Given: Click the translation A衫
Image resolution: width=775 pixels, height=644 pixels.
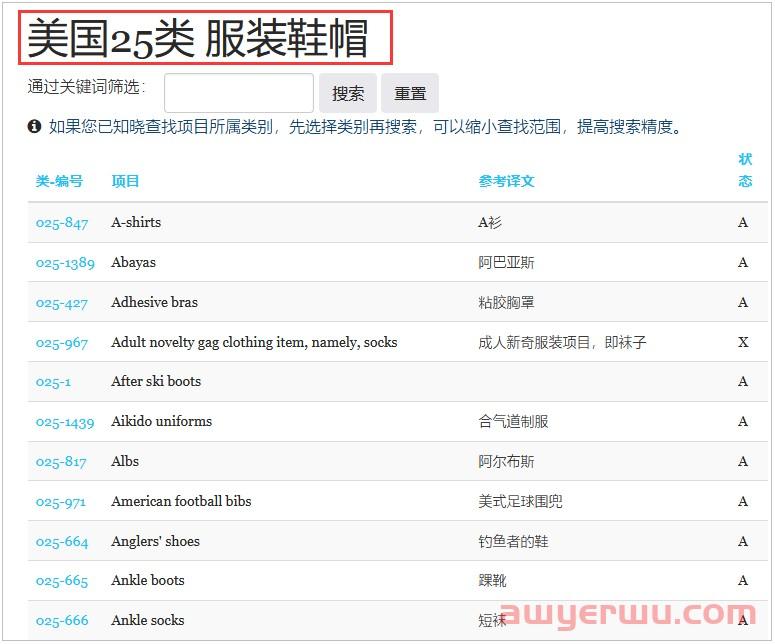Looking at the screenshot, I should tap(490, 222).
